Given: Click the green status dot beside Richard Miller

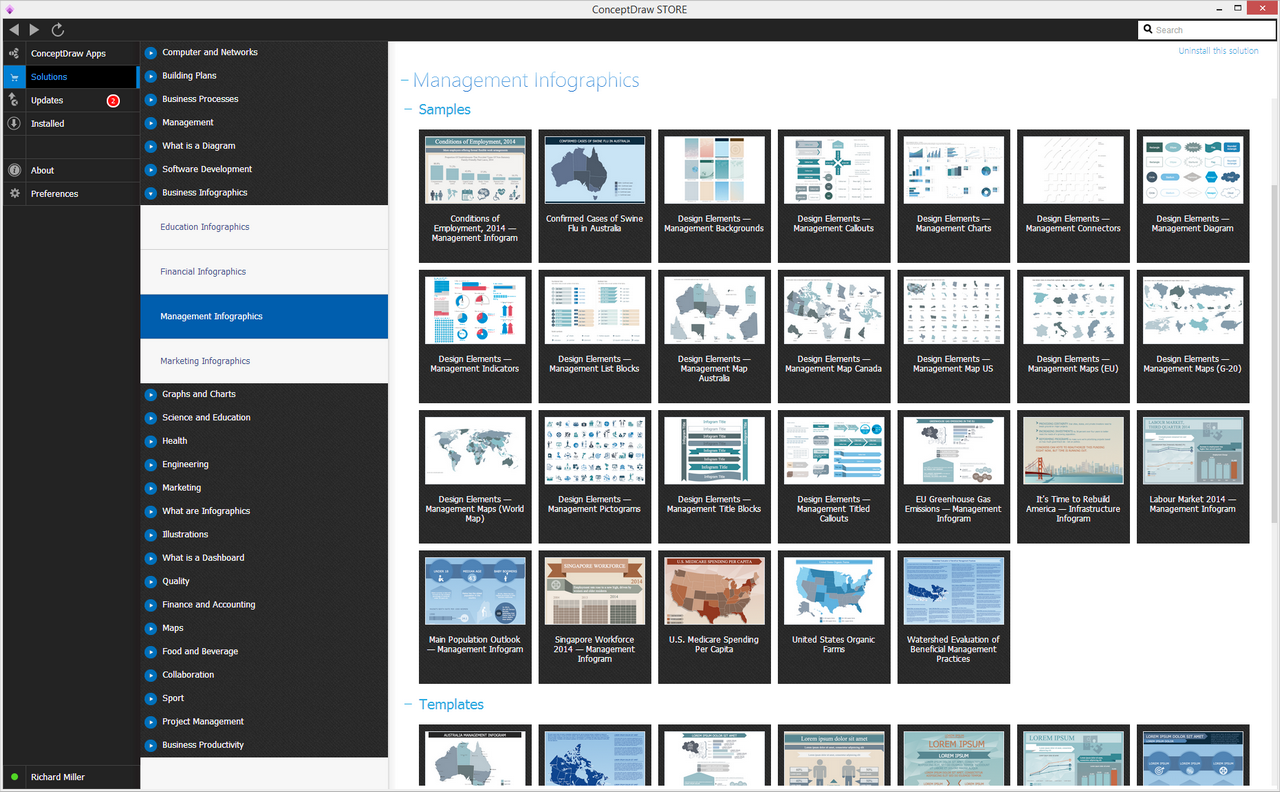Looking at the screenshot, I should [14, 777].
